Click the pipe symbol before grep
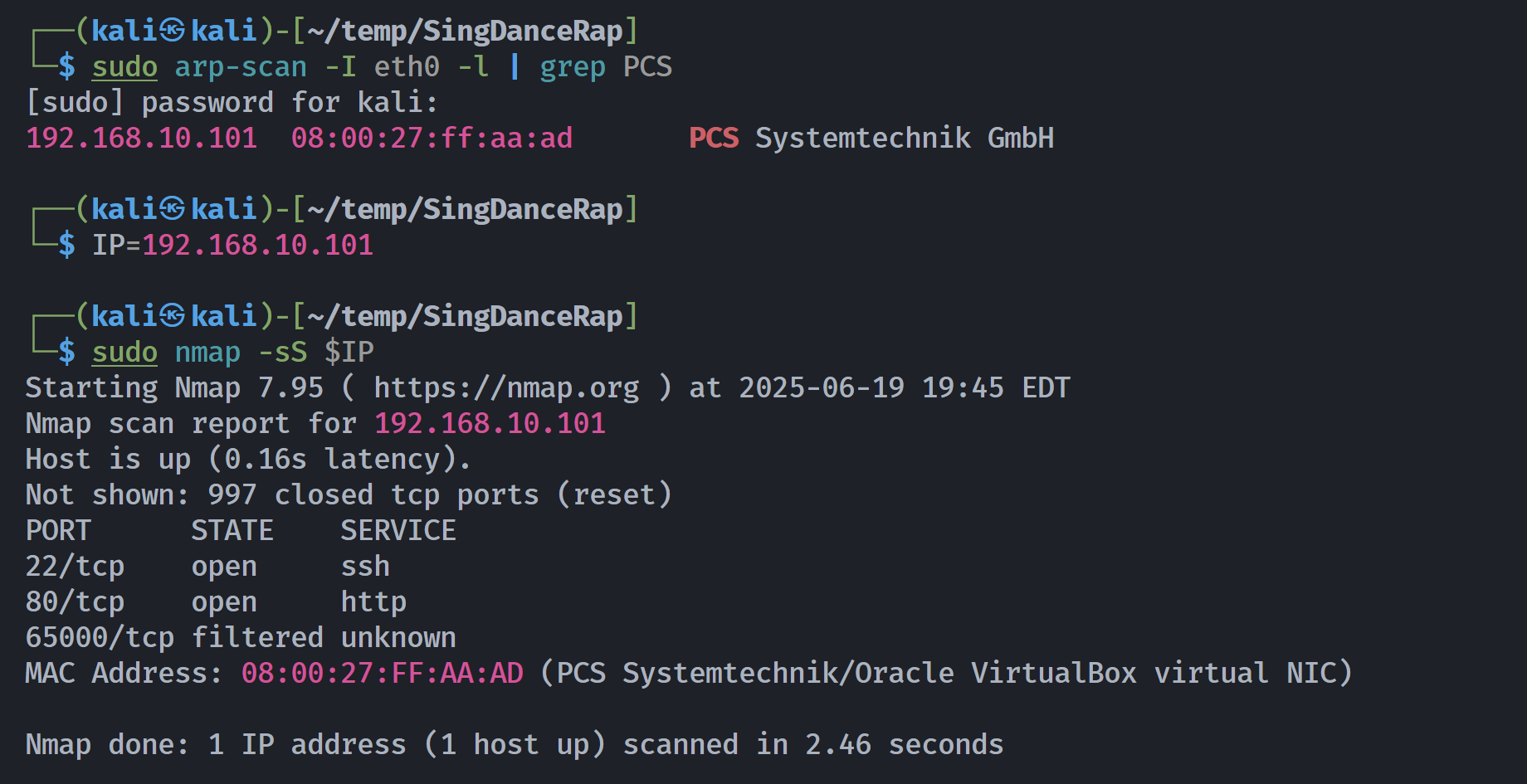This screenshot has width=1527, height=784. 515,66
